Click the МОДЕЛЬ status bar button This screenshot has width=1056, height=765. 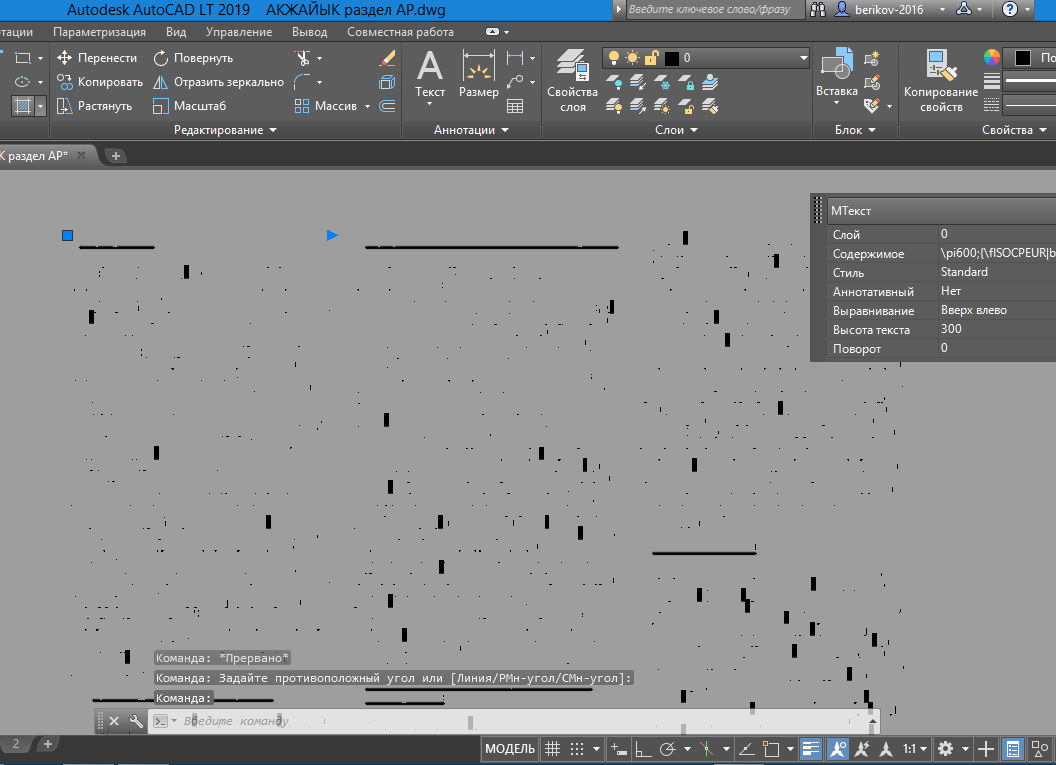pos(510,749)
